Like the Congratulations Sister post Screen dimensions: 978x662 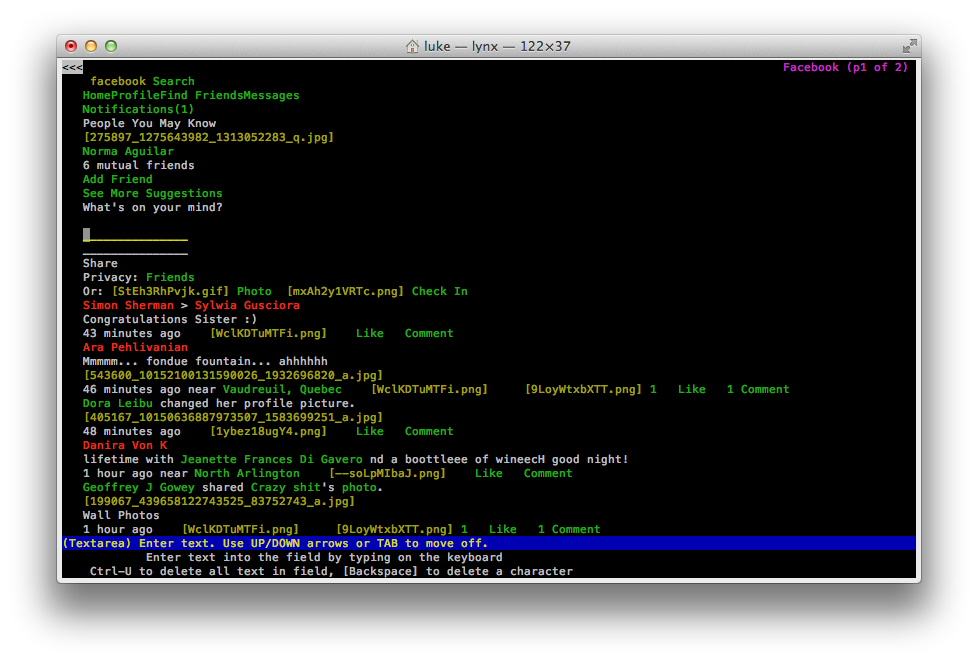click(x=369, y=334)
